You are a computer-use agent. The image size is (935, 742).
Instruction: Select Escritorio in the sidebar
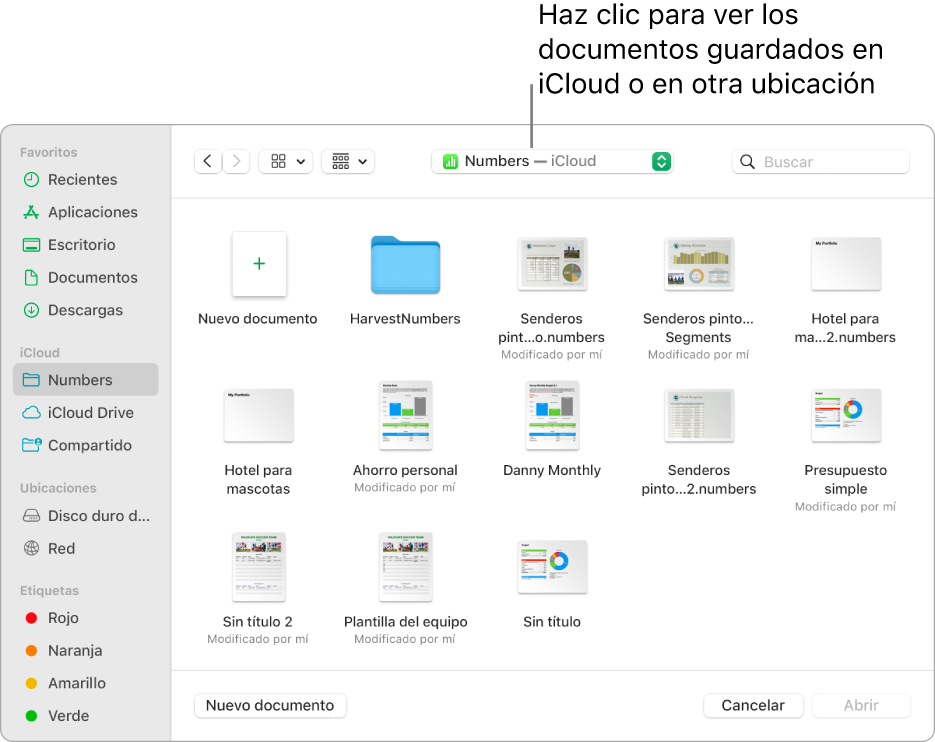[x=85, y=245]
